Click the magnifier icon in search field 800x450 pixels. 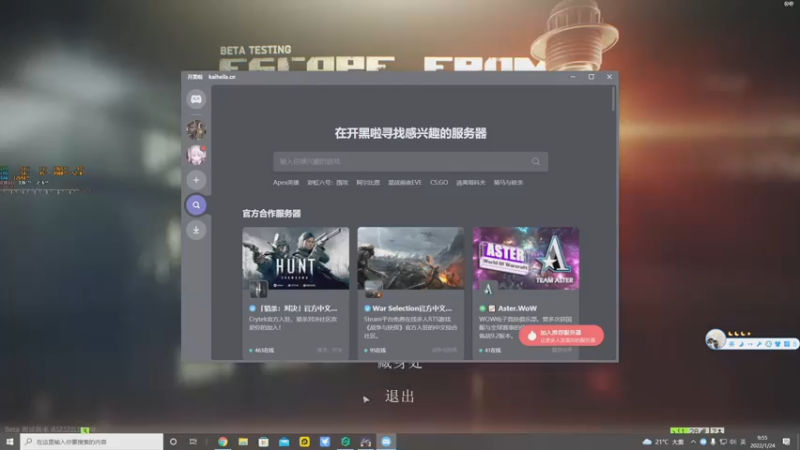[536, 161]
